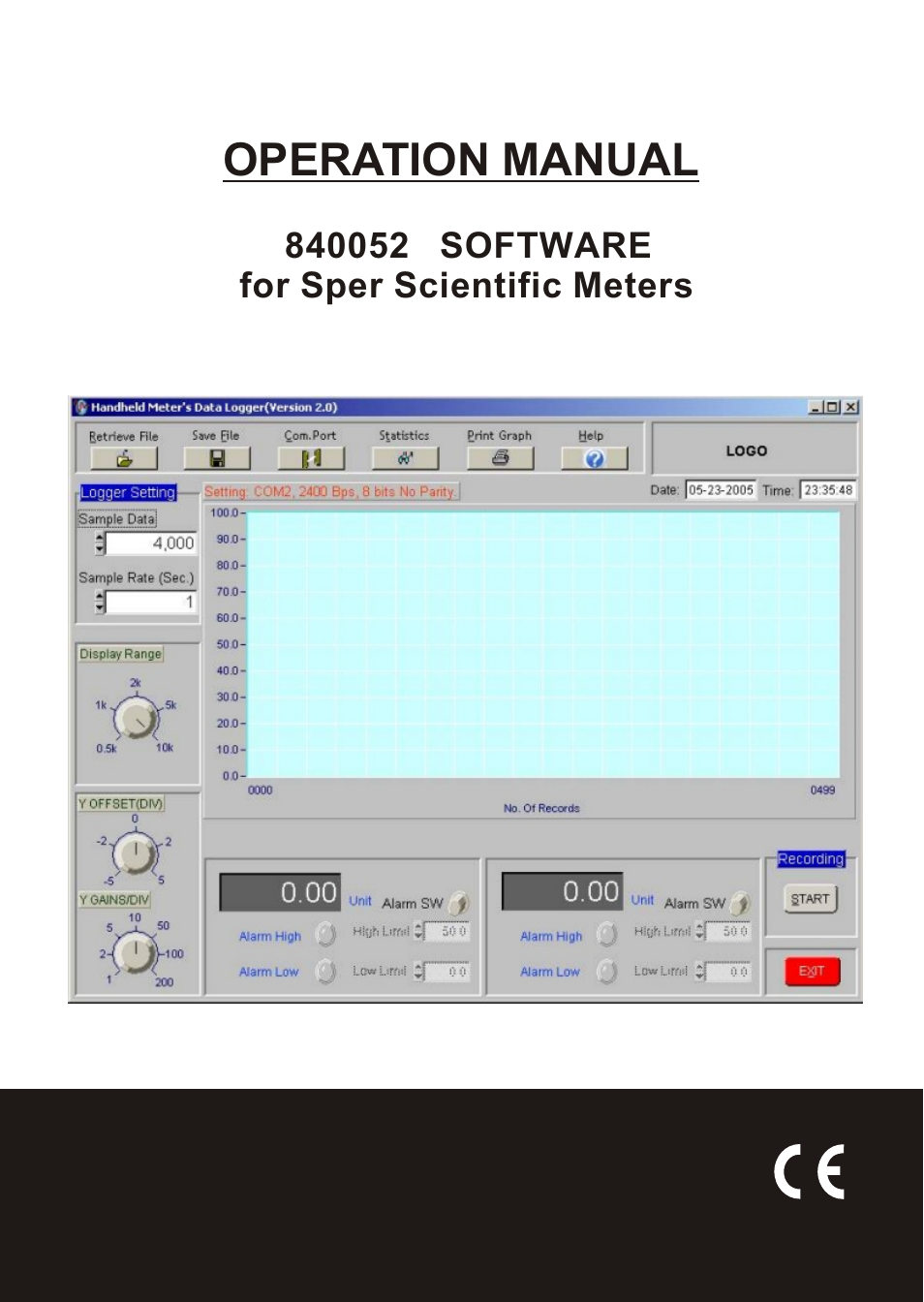Click the right channel 0.00 reading display
924x1302 pixels.
(562, 891)
